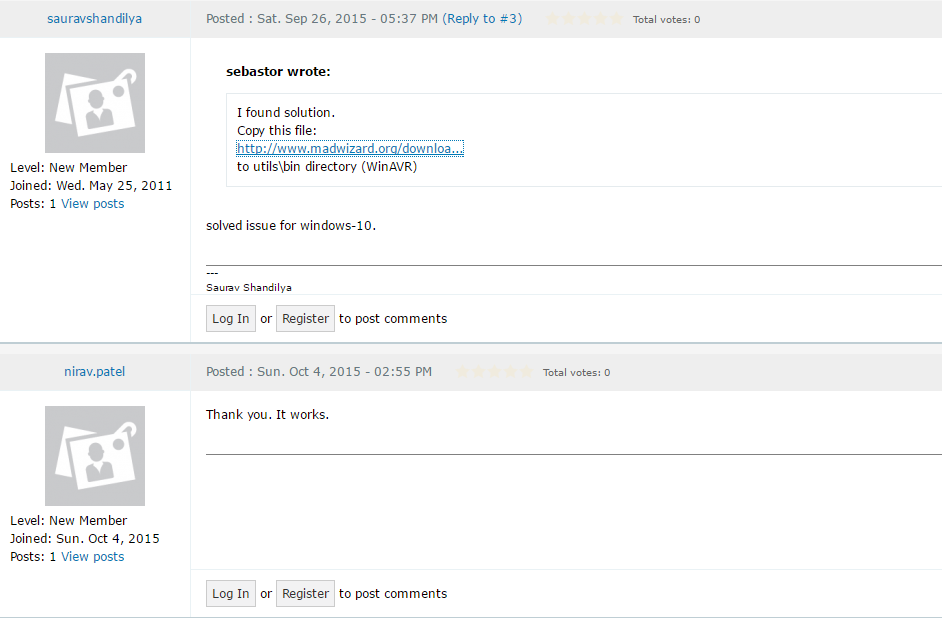
Task: Open sauravshandilya's user profile link
Action: tap(94, 19)
